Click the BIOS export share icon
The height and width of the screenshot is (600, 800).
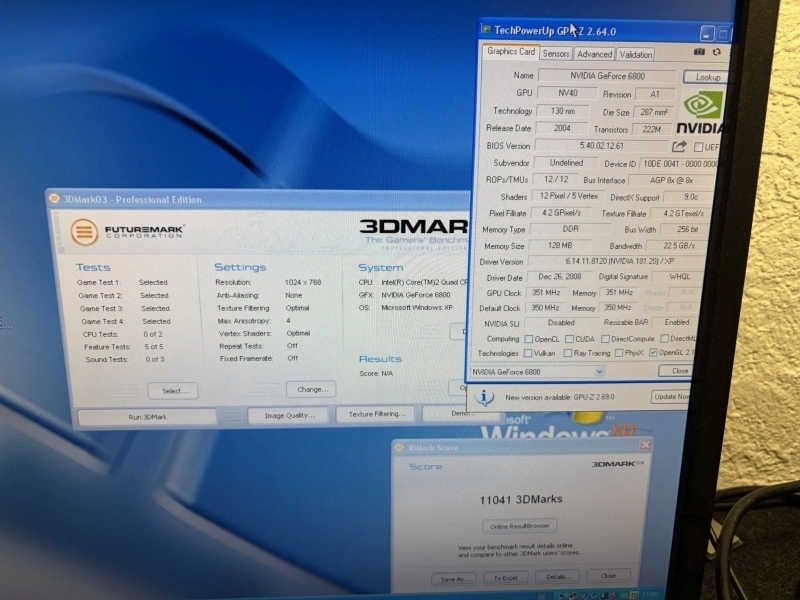pyautogui.click(x=679, y=146)
